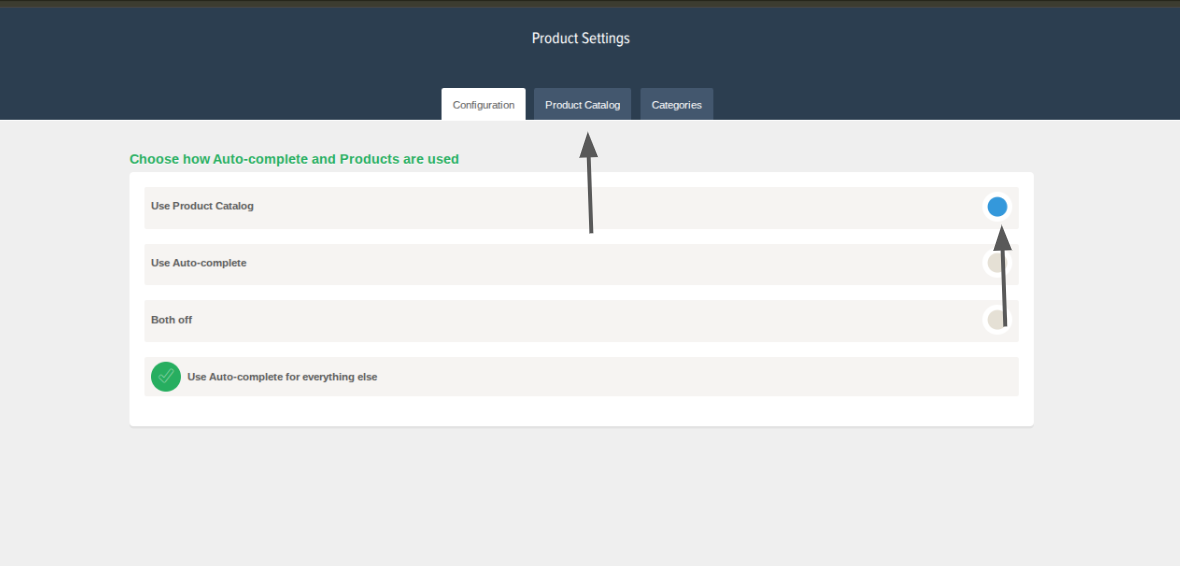Click the Product Settings page title
The height and width of the screenshot is (566, 1180).
click(x=580, y=38)
